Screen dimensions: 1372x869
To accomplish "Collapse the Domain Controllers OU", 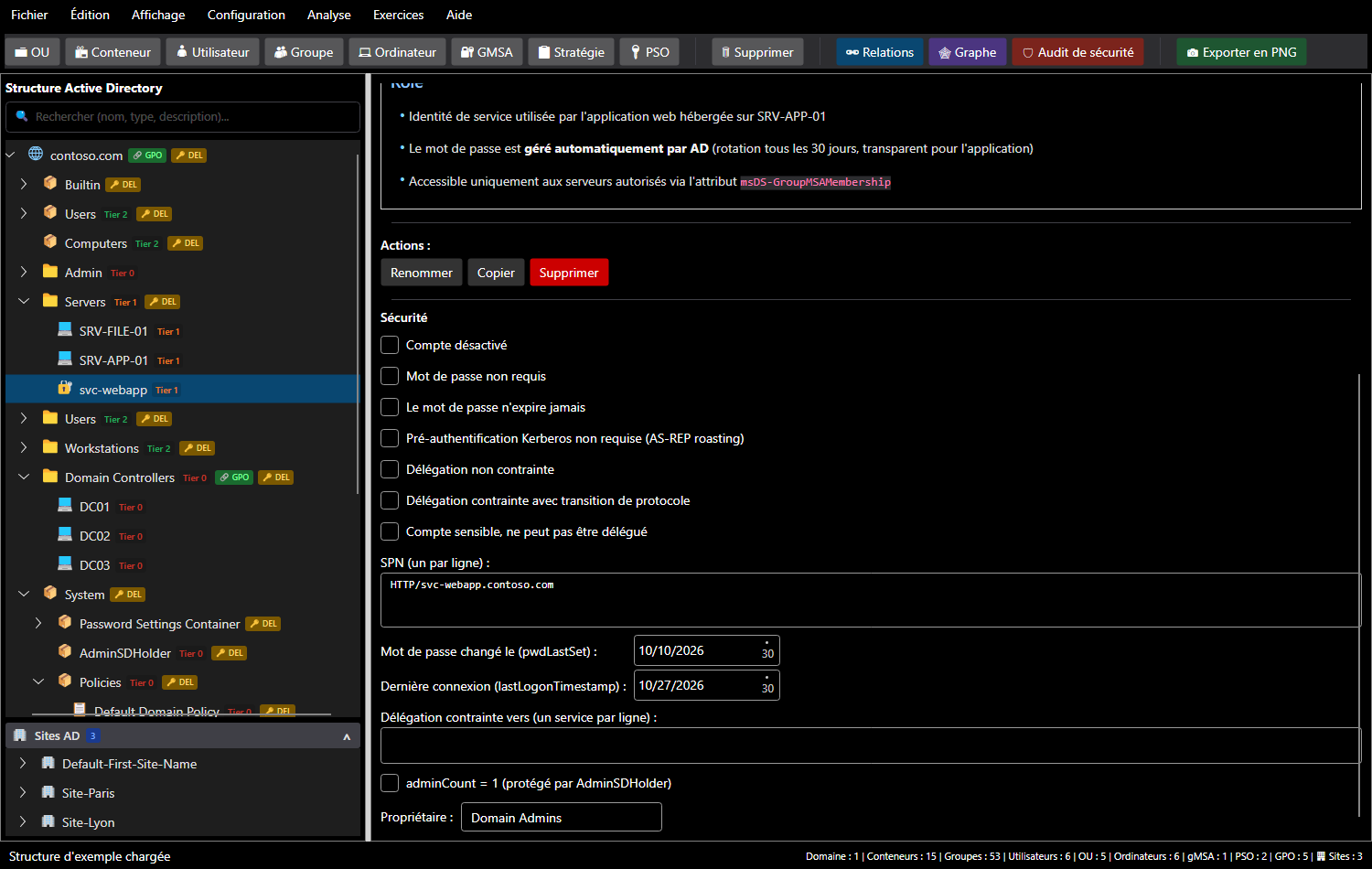I will pos(24,477).
